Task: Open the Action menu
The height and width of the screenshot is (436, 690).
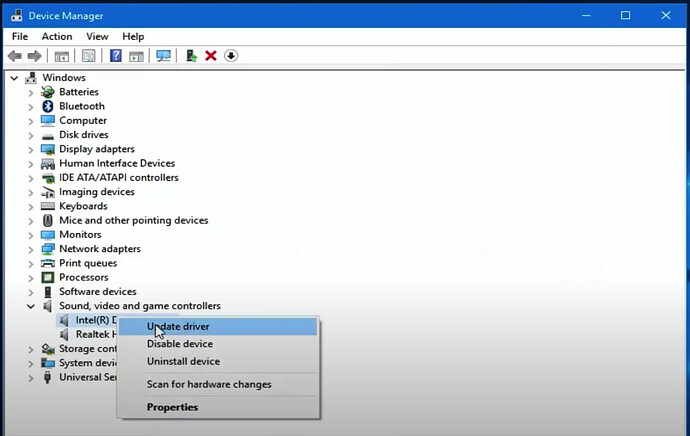Action: tap(57, 37)
